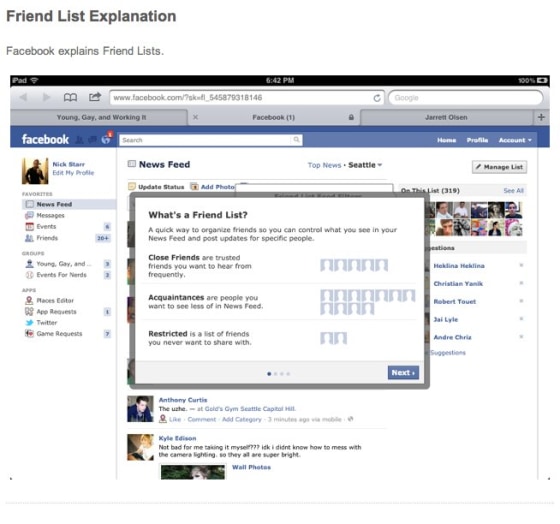Viewport: 560px width, 524px height.
Task: Open Anthony Curtis's profile name link
Action: 183,400
